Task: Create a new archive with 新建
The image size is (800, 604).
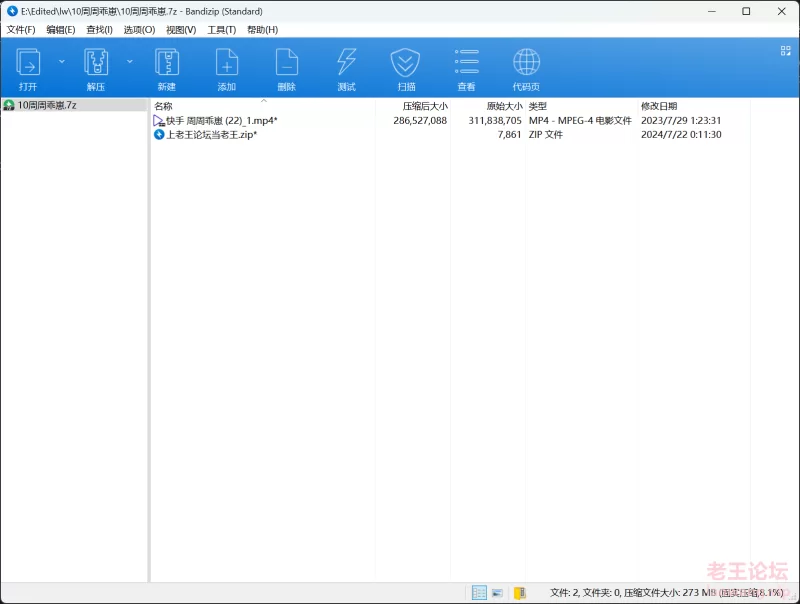Action: click(x=167, y=62)
